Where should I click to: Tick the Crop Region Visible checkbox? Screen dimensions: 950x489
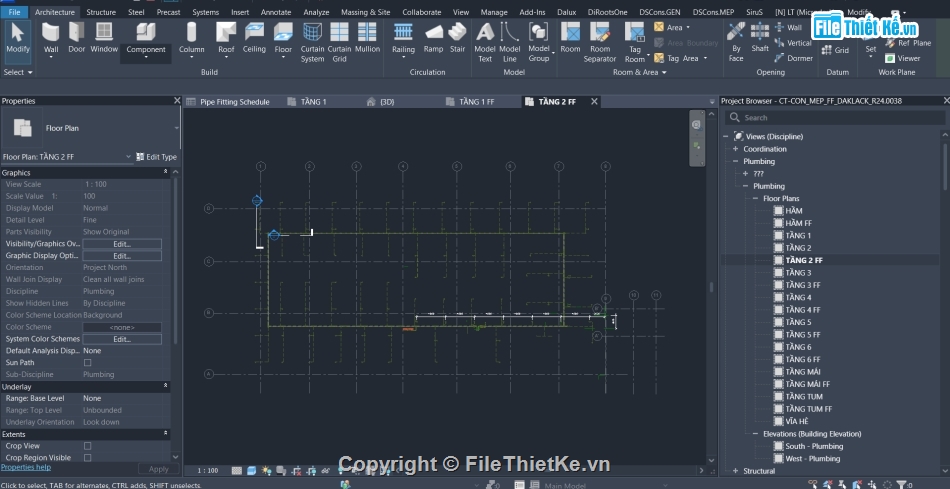(87, 457)
